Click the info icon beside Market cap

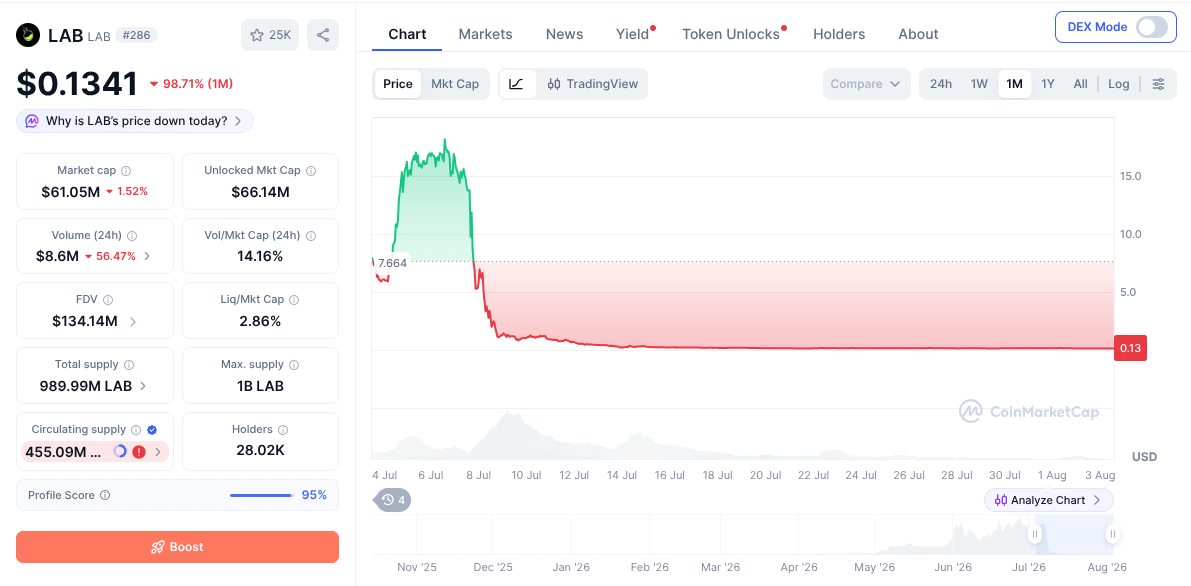pyautogui.click(x=127, y=171)
